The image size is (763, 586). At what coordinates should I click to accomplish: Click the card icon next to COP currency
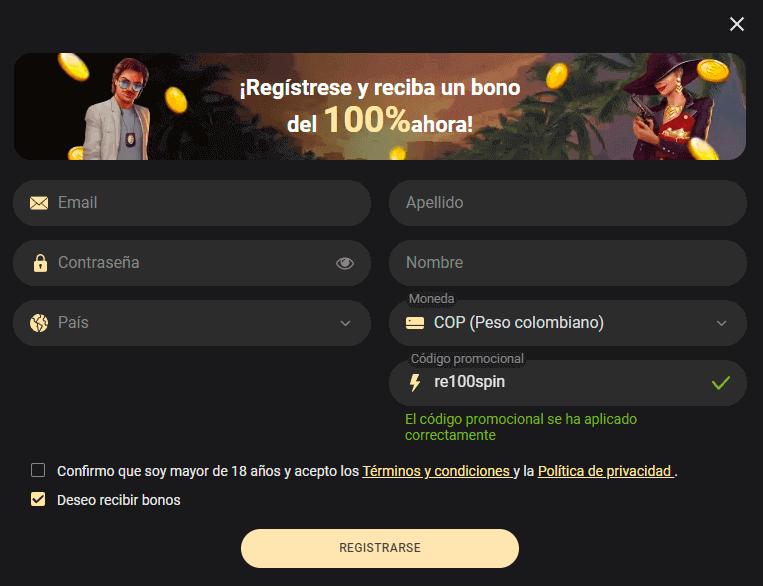pyautogui.click(x=415, y=323)
